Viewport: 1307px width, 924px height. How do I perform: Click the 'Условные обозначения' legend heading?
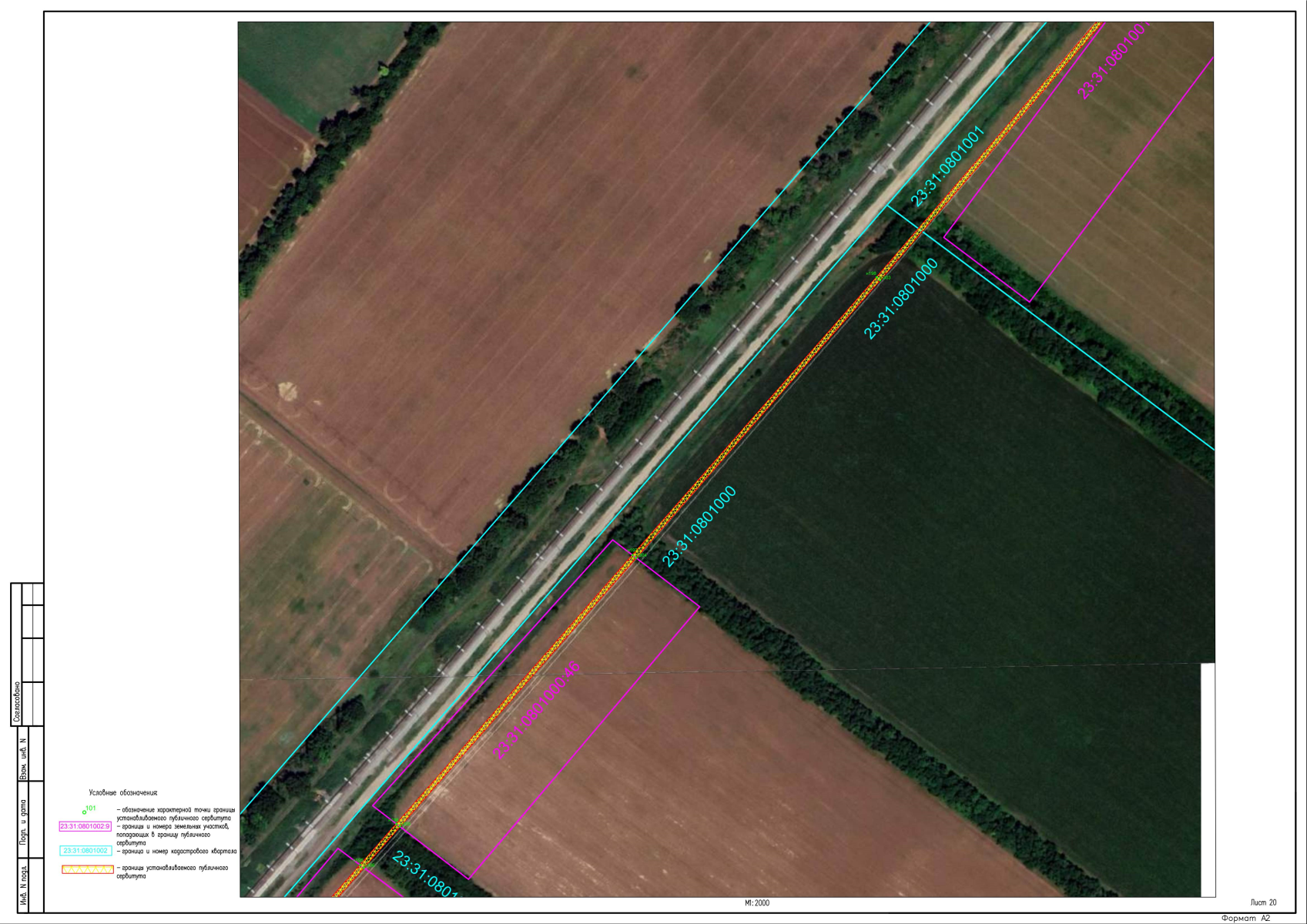(123, 792)
